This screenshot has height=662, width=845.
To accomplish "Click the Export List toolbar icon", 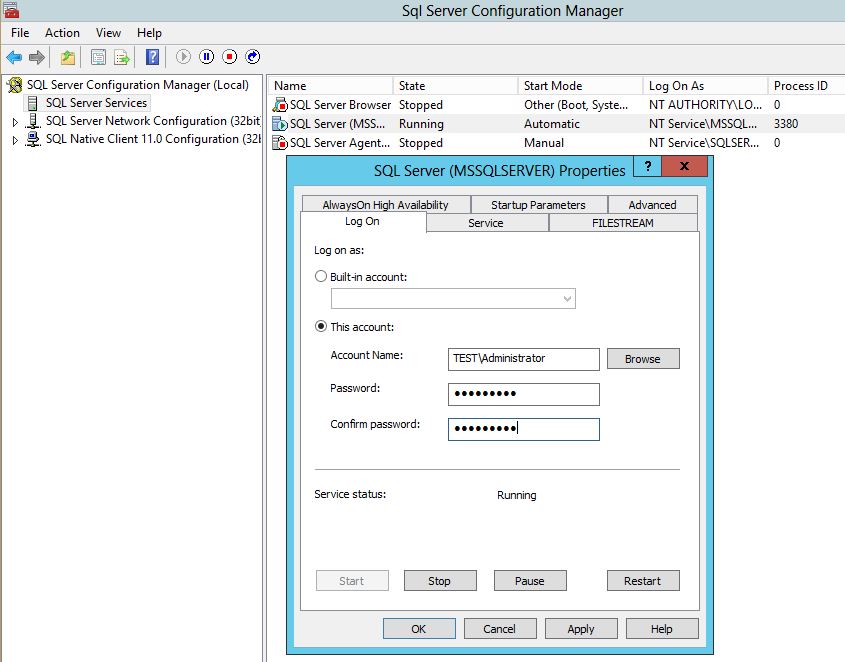I will click(122, 57).
